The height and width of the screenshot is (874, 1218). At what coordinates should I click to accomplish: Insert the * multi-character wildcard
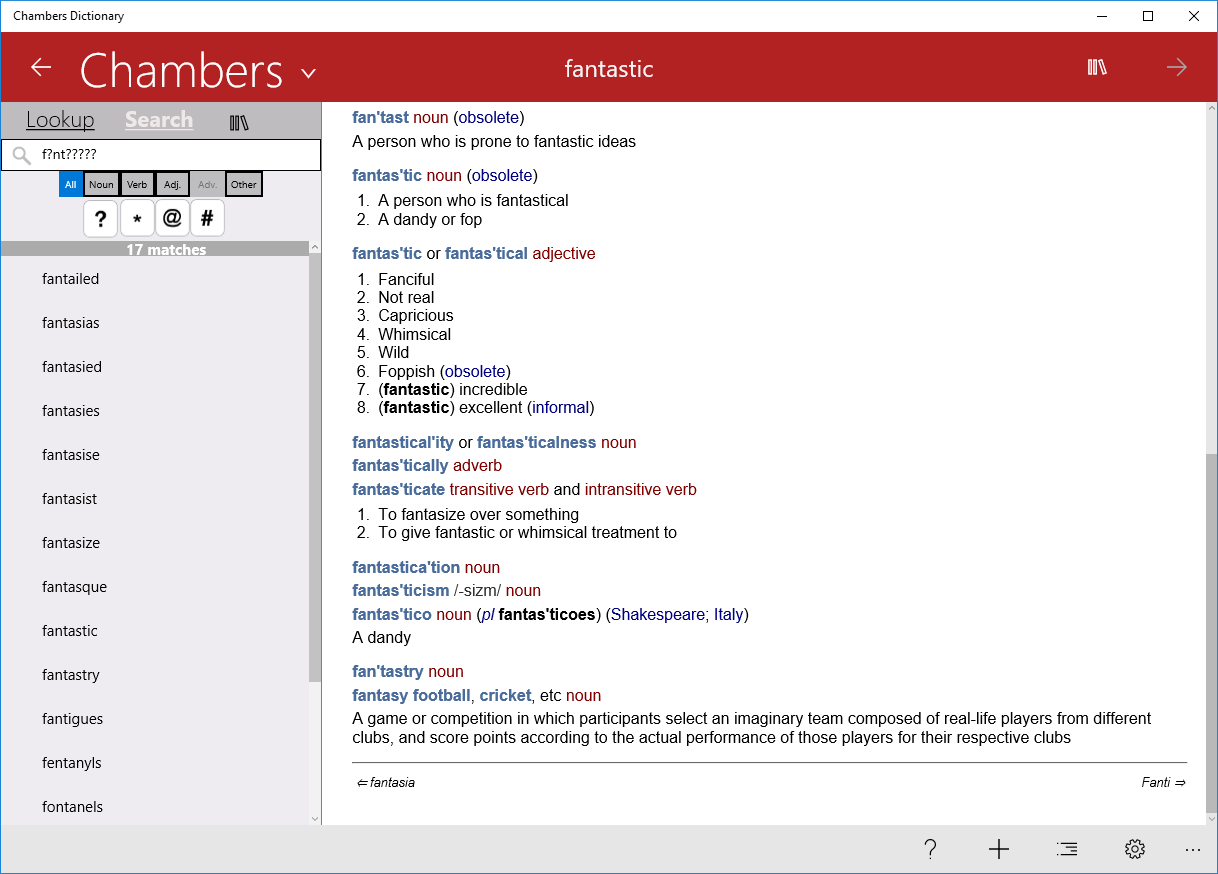point(136,218)
